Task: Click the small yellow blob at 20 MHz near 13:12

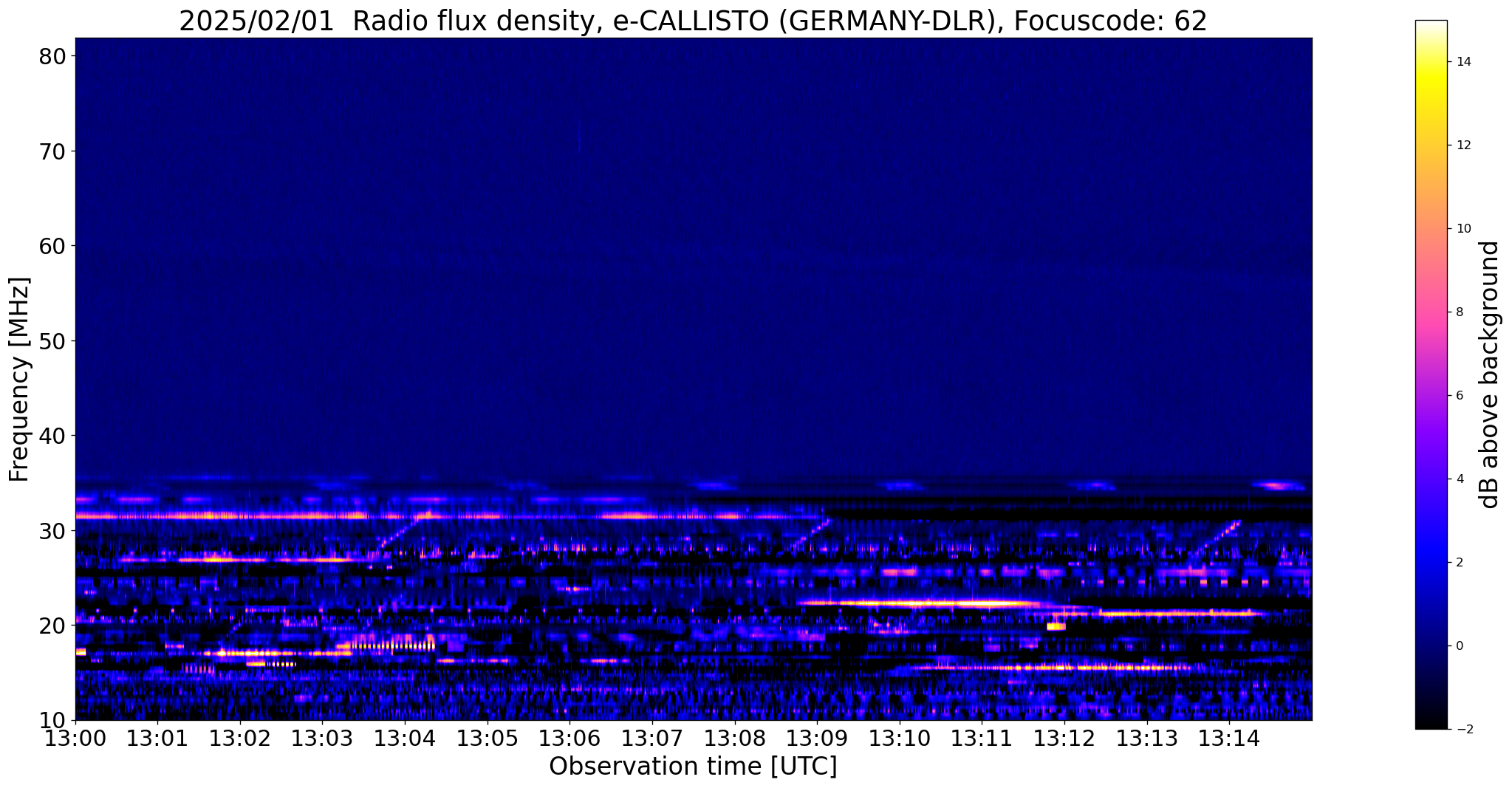Action: pos(1056,626)
